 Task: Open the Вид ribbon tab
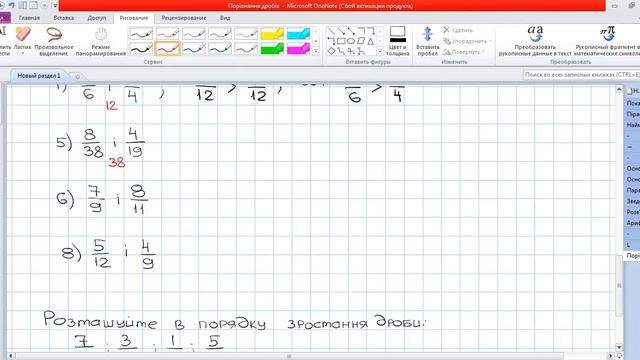[225, 18]
